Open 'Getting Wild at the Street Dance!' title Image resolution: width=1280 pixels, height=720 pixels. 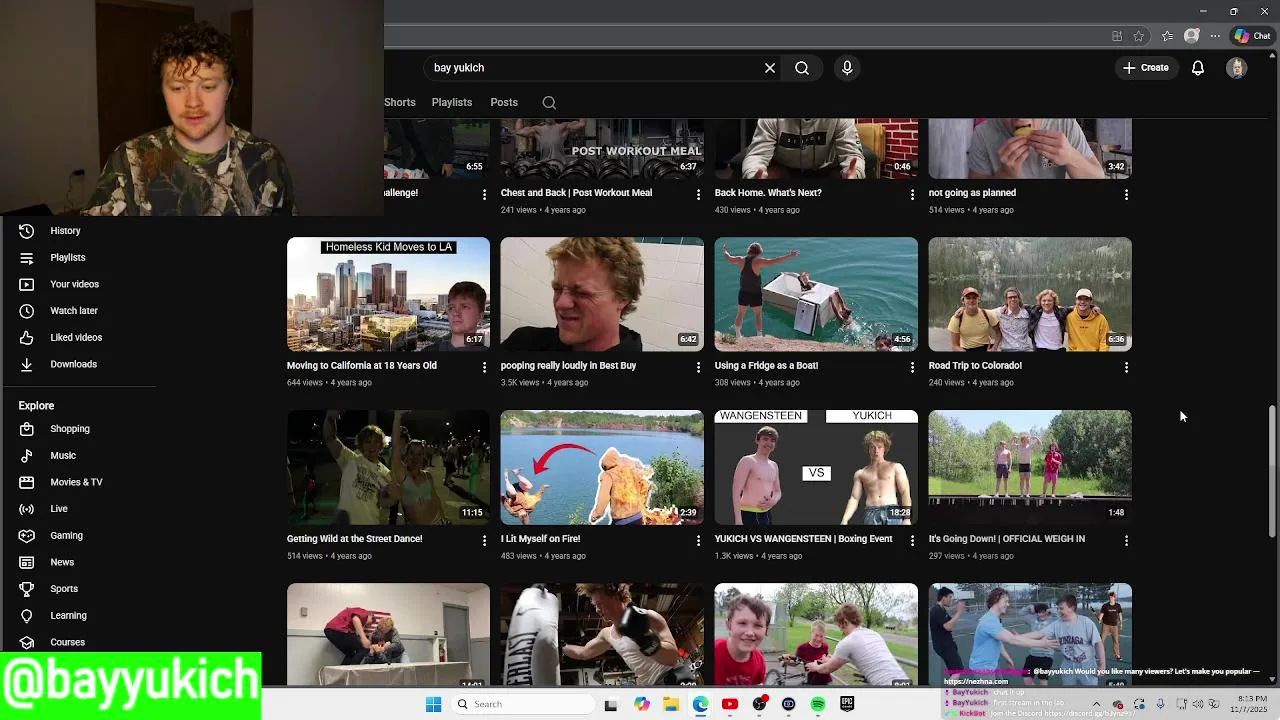[354, 539]
